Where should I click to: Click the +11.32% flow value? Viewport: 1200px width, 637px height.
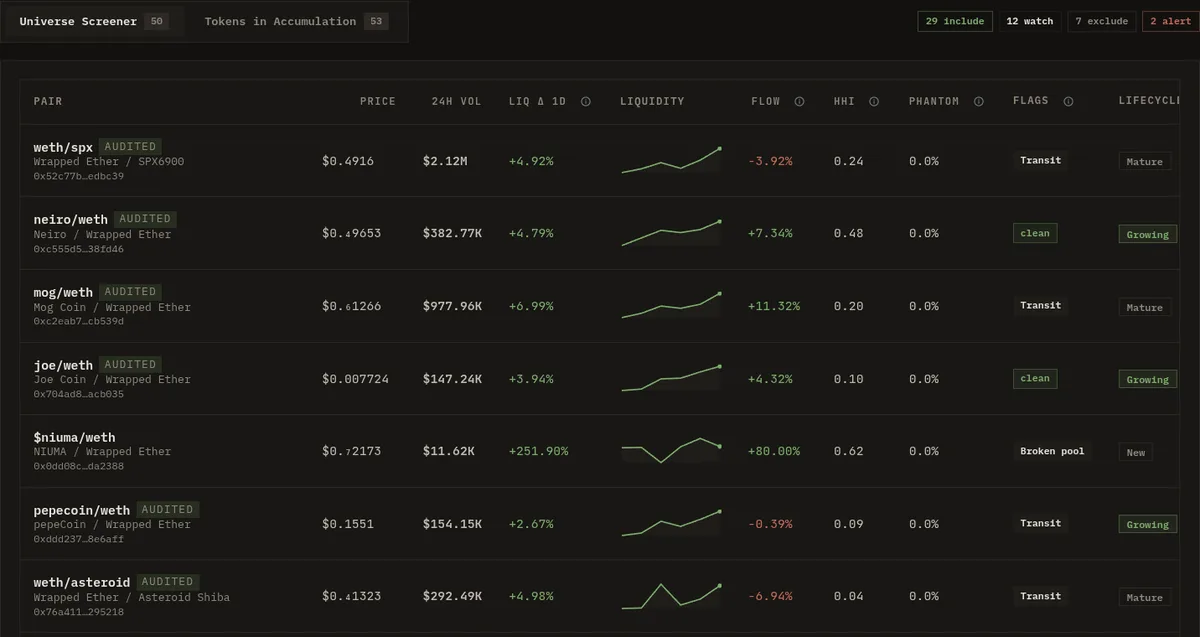(774, 306)
